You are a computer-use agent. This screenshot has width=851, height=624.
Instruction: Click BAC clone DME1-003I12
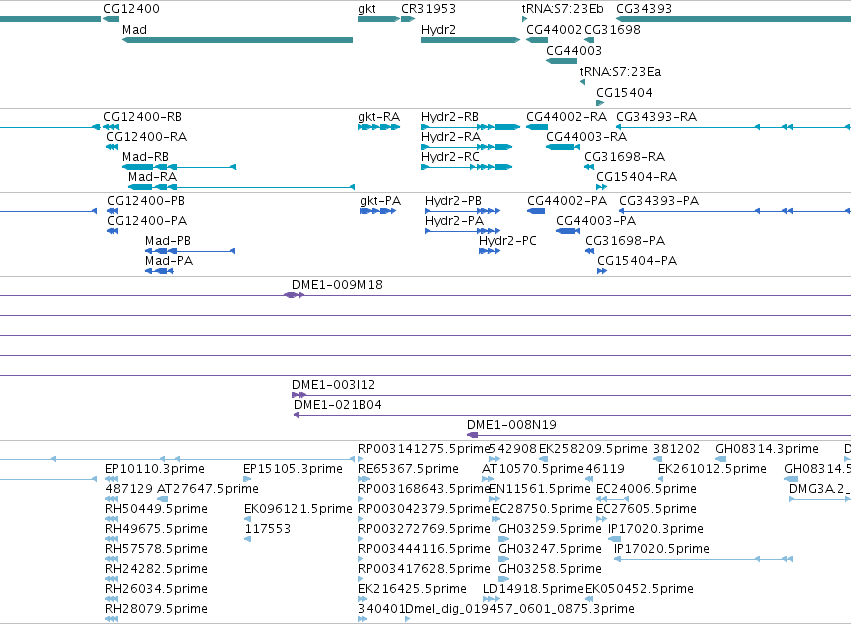[x=333, y=385]
